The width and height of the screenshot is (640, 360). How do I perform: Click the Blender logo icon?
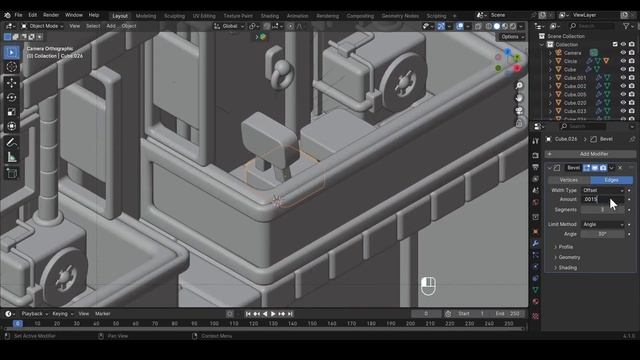click(x=7, y=15)
